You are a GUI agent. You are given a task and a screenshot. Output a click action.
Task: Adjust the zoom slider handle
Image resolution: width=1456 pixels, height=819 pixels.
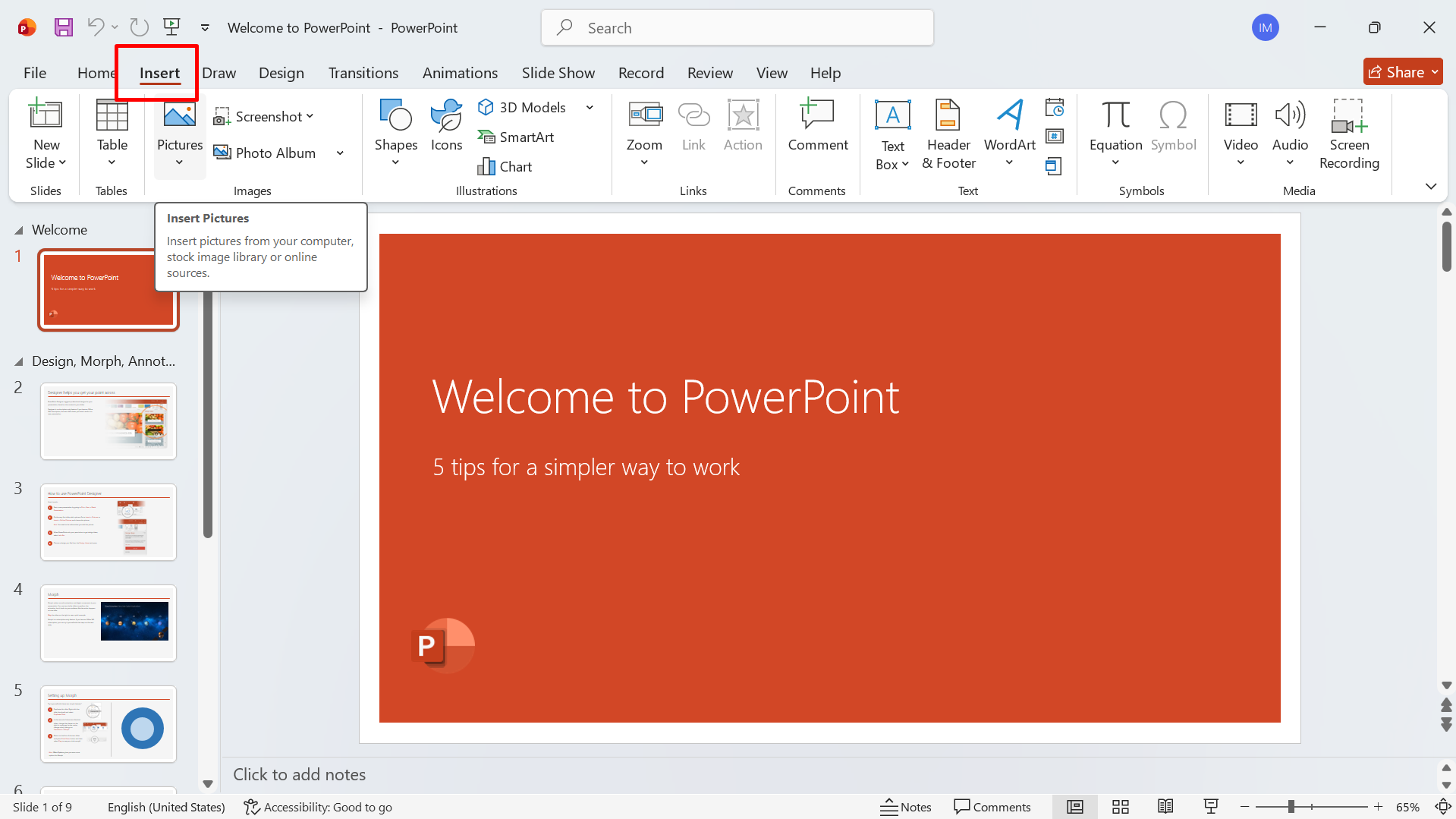(x=1291, y=807)
